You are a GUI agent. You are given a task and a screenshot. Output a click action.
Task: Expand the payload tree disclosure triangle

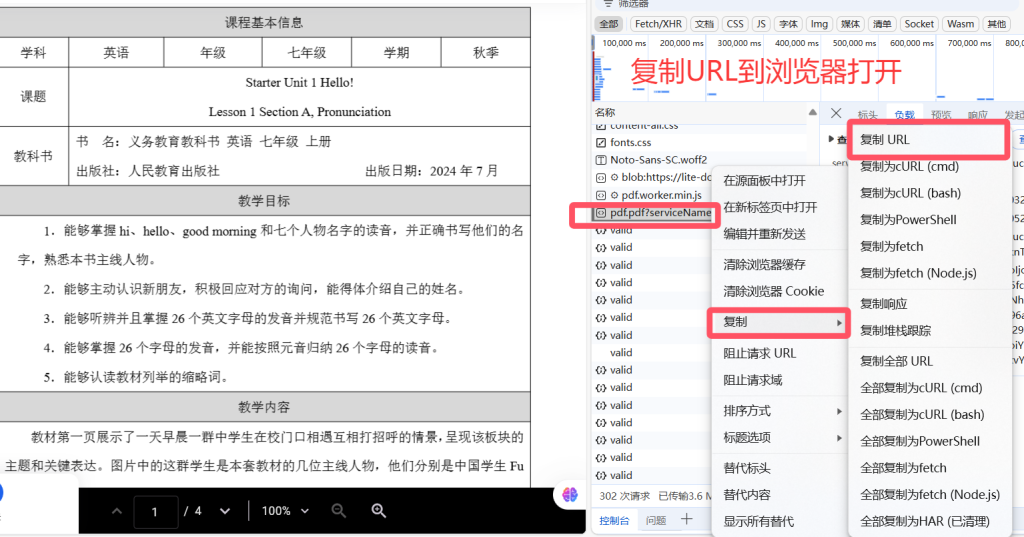click(x=831, y=139)
